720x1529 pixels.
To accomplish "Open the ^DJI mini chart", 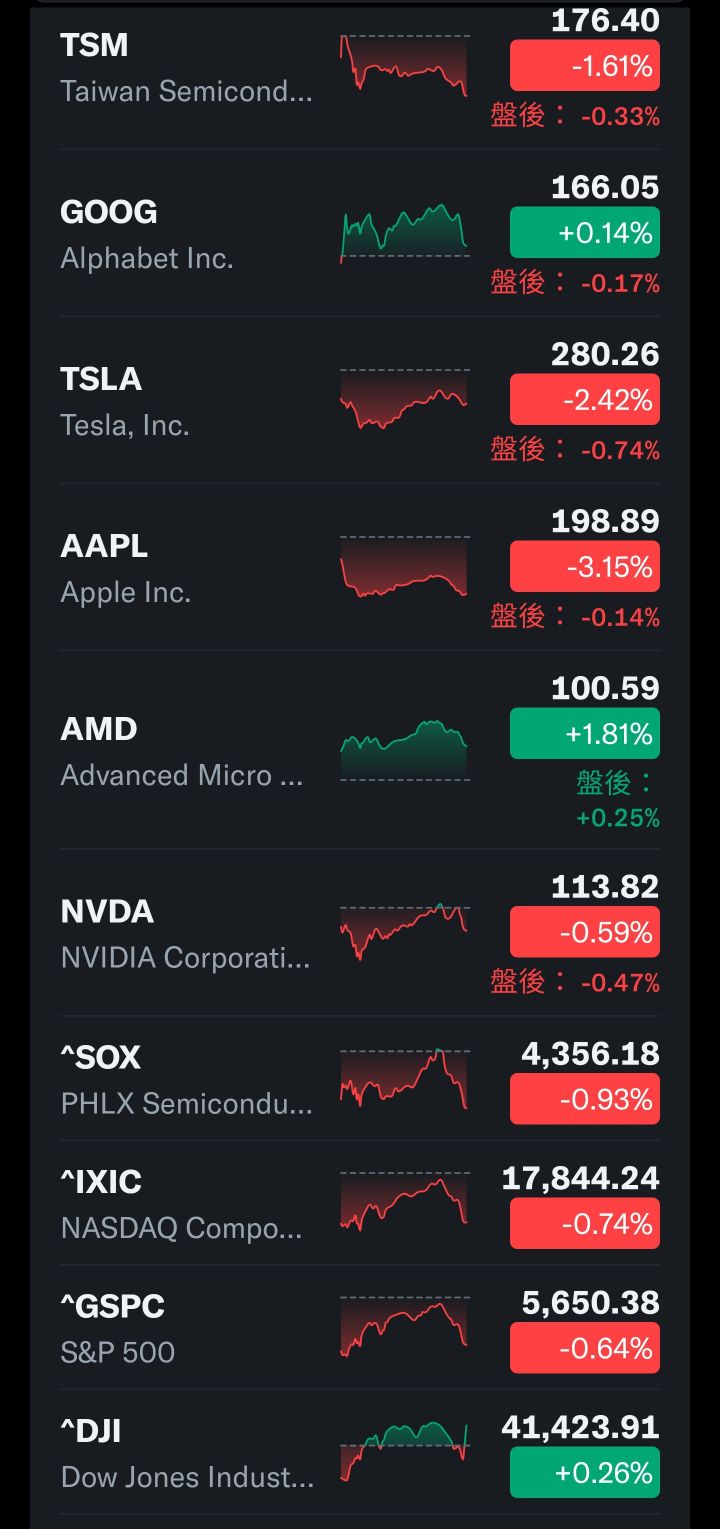I will coord(404,1450).
